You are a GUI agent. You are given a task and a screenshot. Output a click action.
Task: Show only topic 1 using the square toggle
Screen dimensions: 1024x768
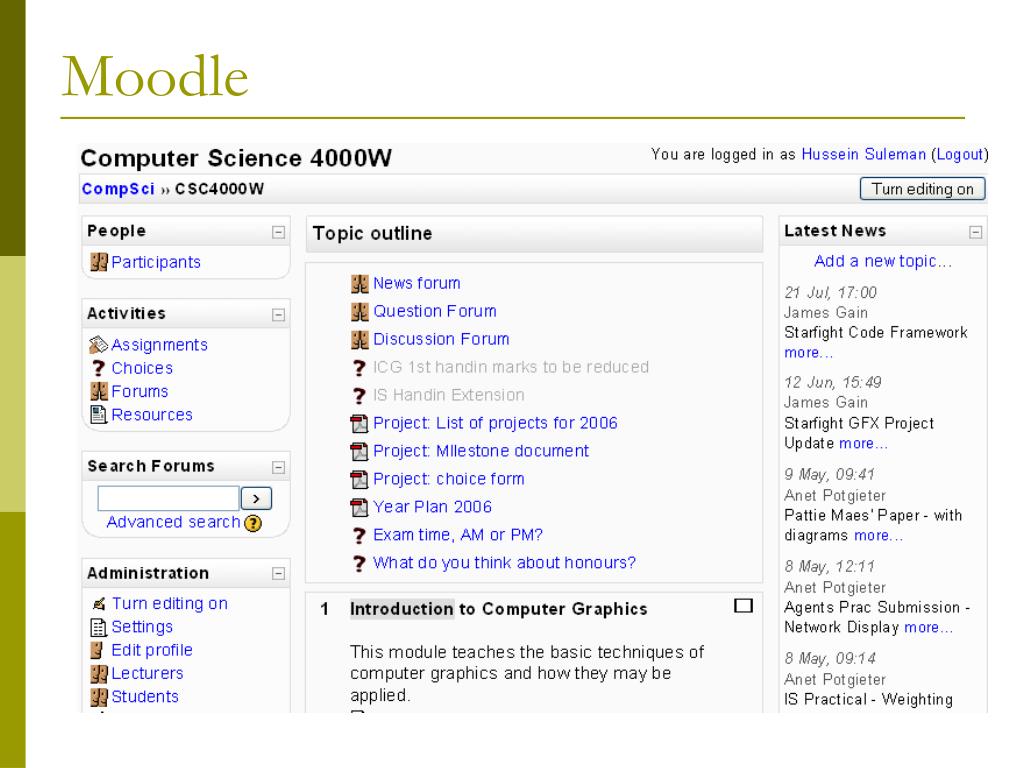click(743, 606)
